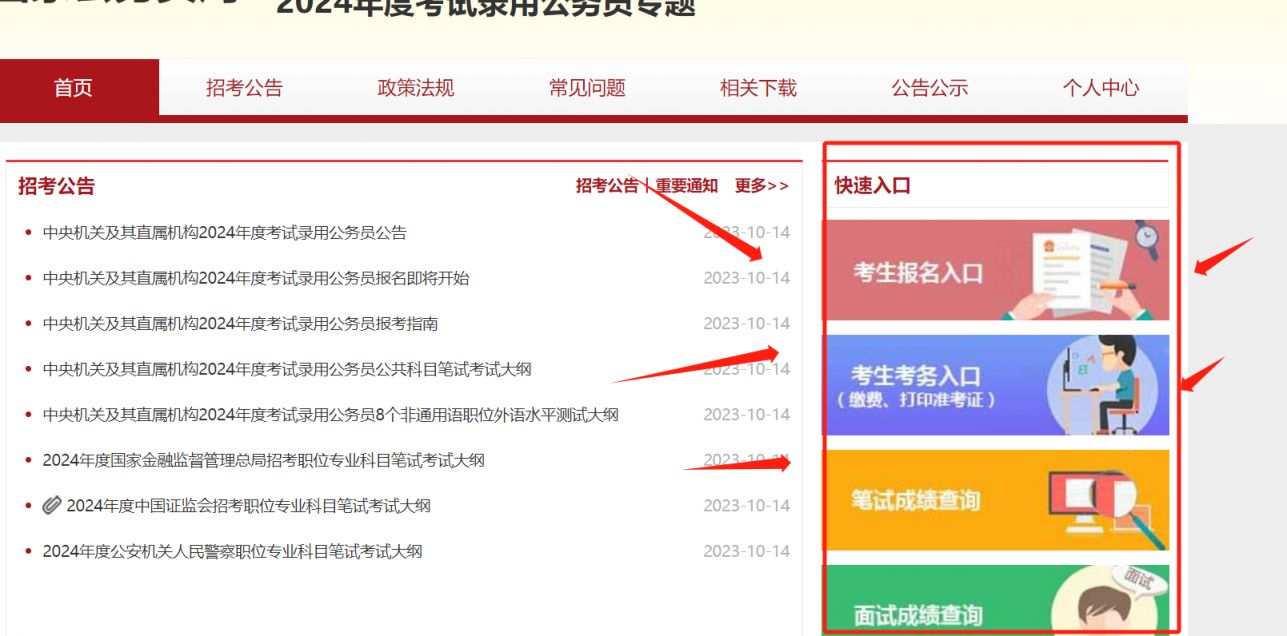1287x636 pixels.
Task: Select the 公告公示 navigation tab
Action: point(930,88)
